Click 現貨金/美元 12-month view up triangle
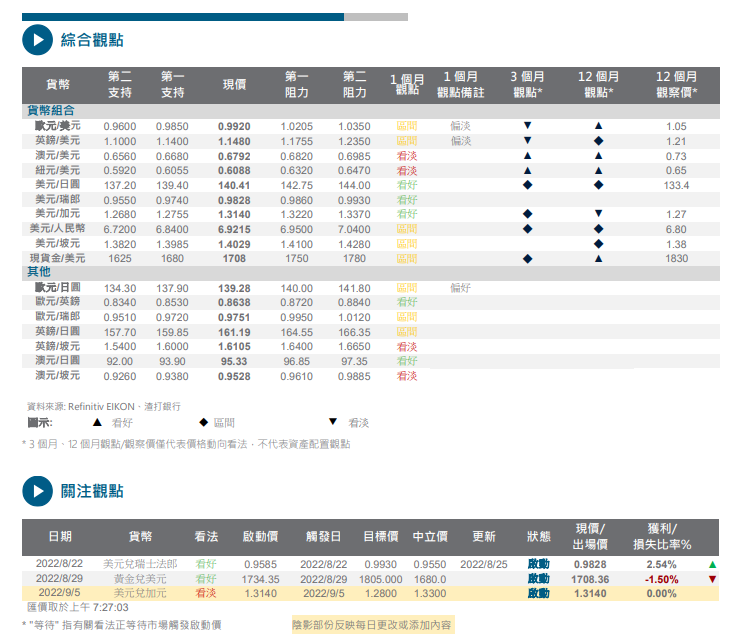Image resolution: width=733 pixels, height=644 pixels. point(598,258)
